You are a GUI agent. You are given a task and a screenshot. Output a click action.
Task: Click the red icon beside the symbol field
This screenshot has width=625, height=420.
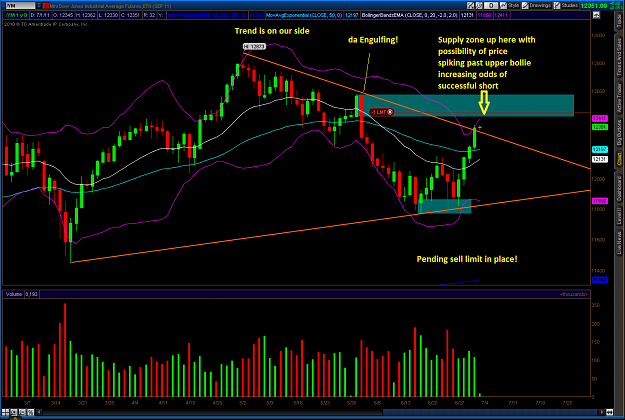46,6
